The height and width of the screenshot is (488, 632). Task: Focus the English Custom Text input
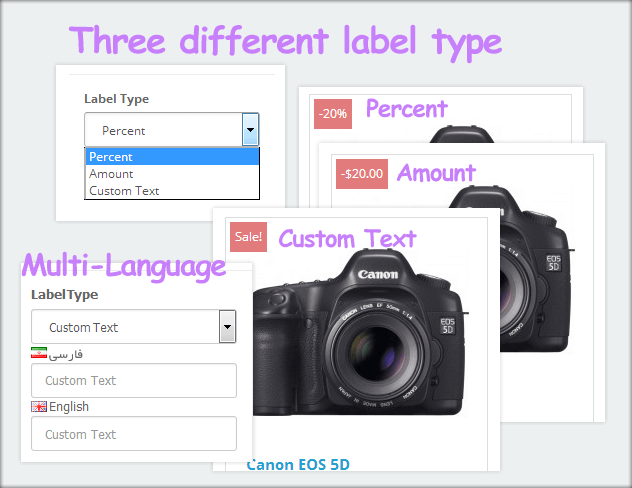click(133, 434)
